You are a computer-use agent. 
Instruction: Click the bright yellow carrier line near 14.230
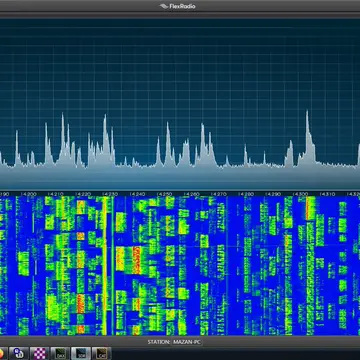[x=105, y=267]
